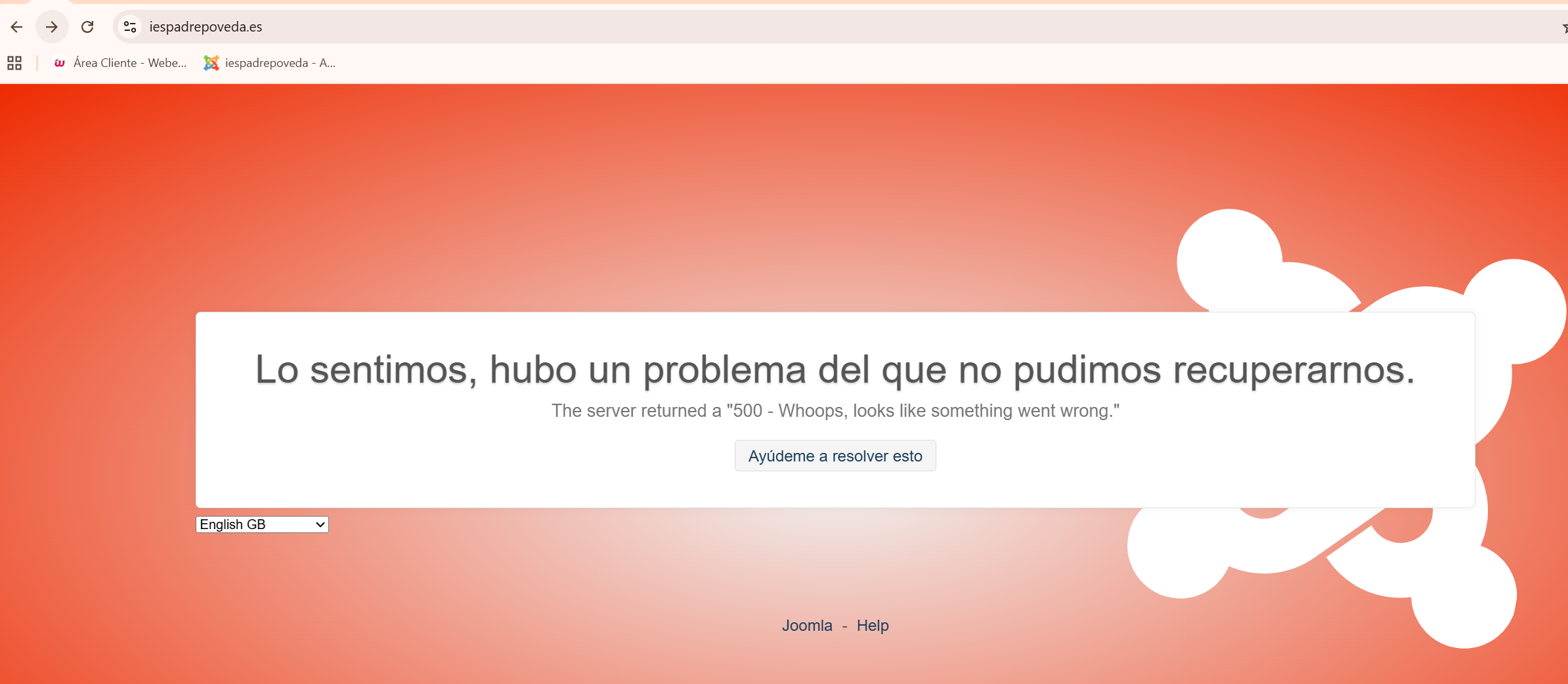Open the apps grid in bookmarks bar
This screenshot has height=684, width=1568.
[14, 63]
